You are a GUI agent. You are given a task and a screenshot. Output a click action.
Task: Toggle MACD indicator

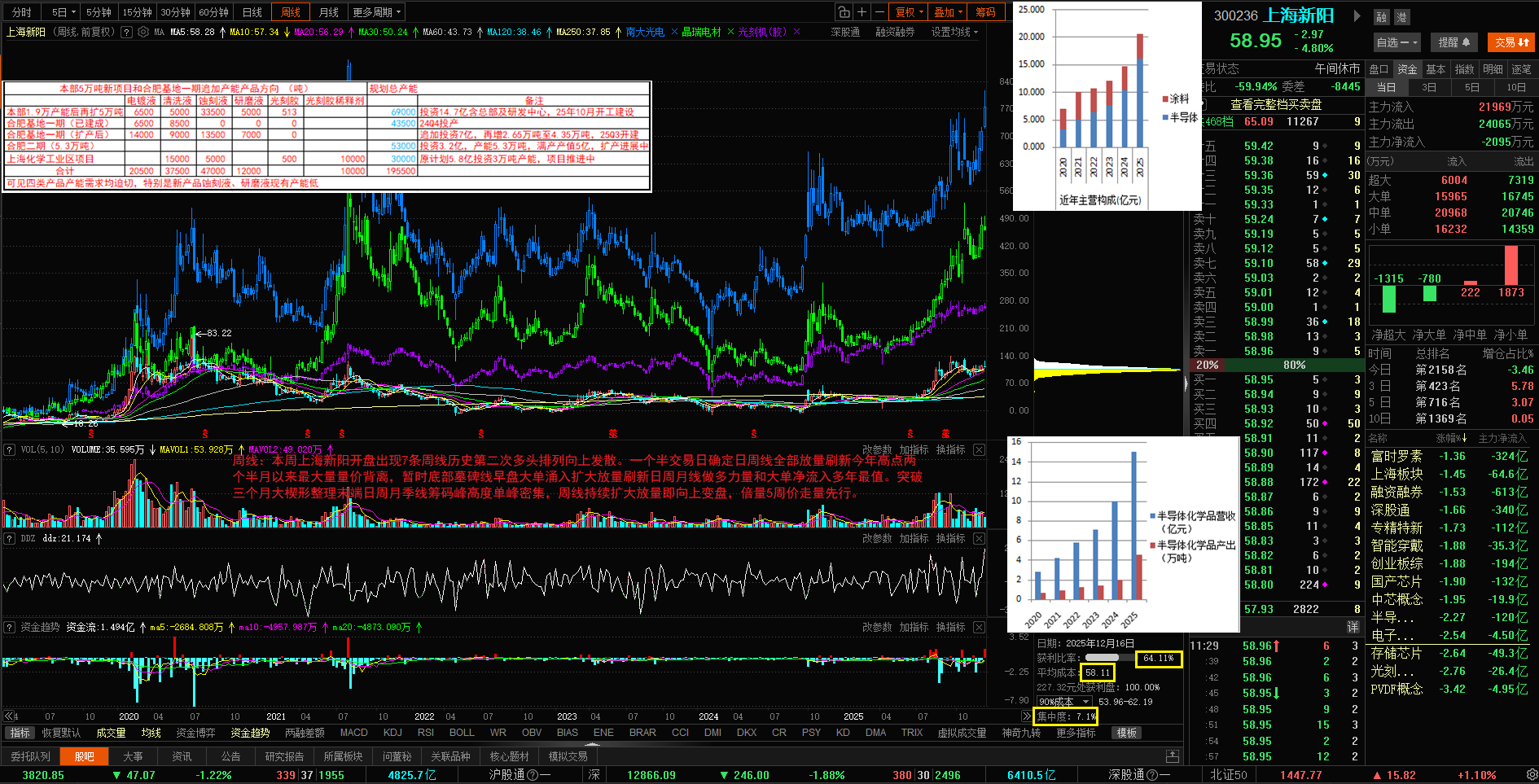353,733
